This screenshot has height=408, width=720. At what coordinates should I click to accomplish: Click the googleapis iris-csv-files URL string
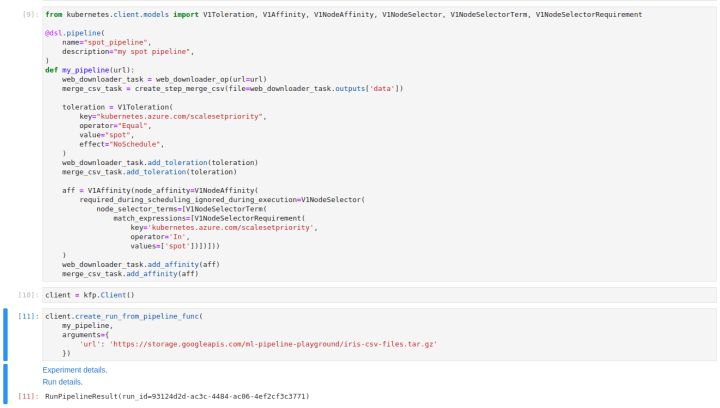[273, 344]
